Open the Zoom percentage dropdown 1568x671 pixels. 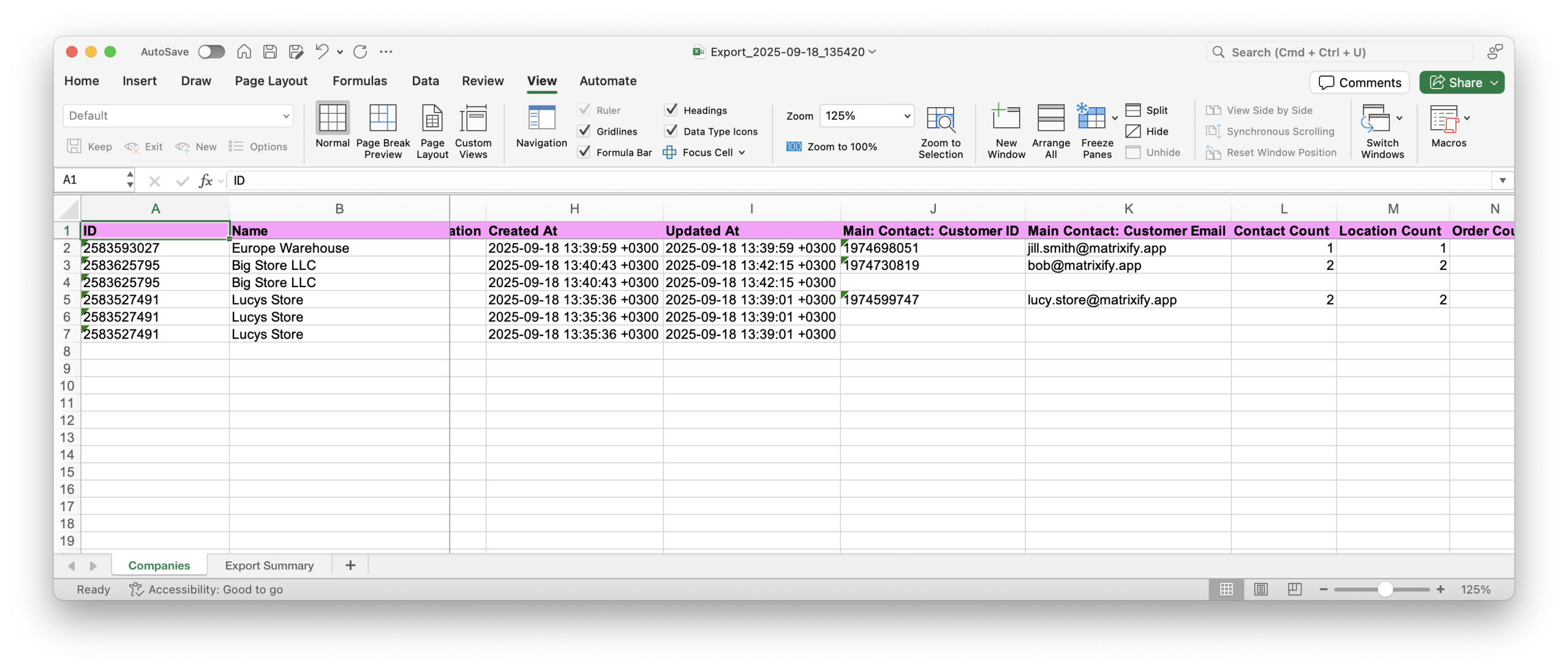[x=907, y=116]
